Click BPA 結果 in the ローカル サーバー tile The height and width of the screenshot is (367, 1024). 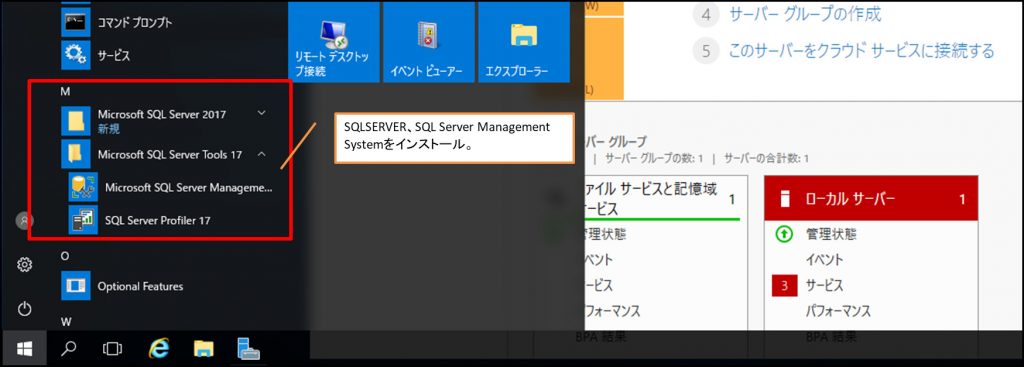[x=831, y=338]
